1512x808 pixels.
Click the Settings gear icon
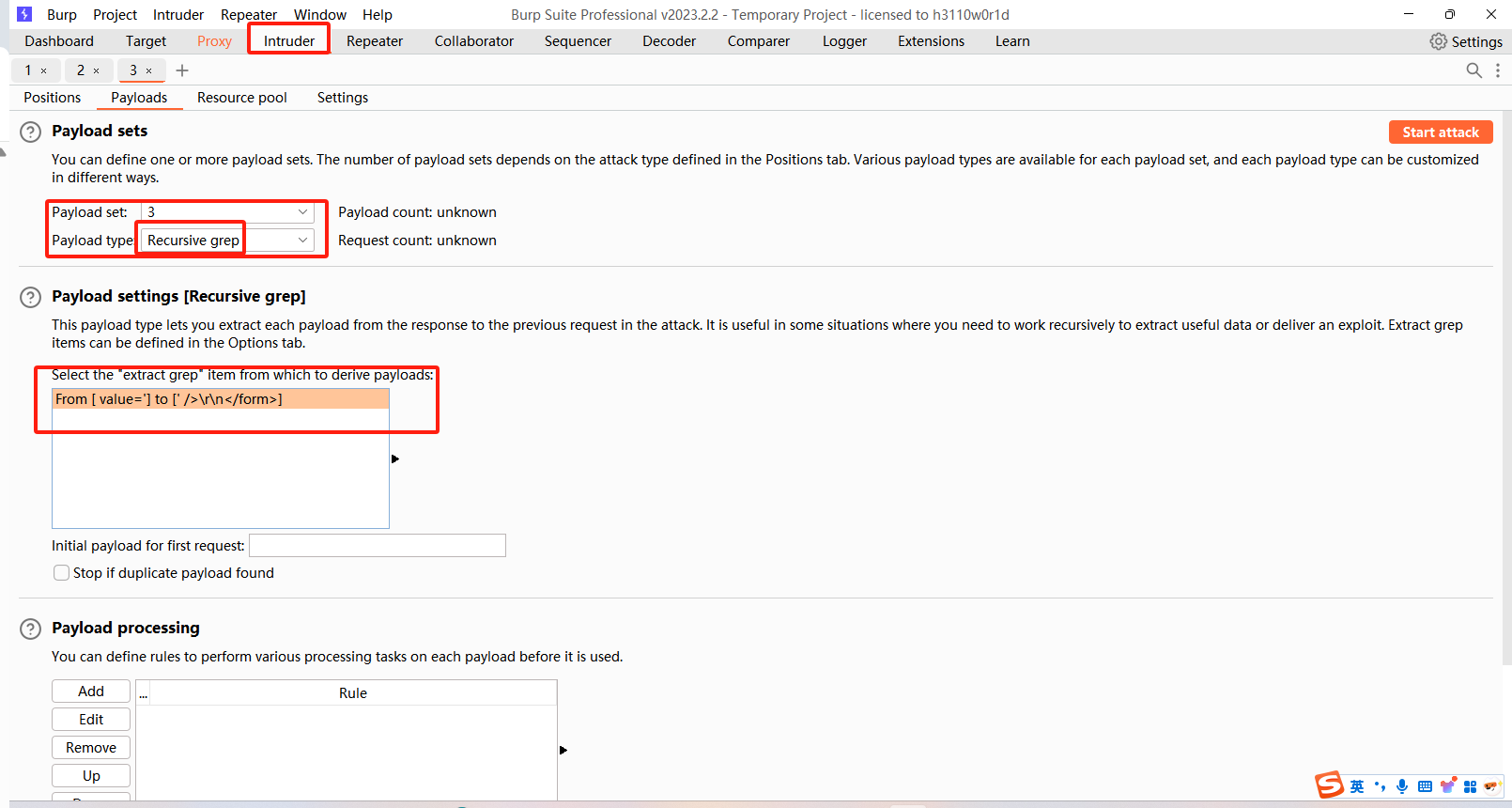1438,41
